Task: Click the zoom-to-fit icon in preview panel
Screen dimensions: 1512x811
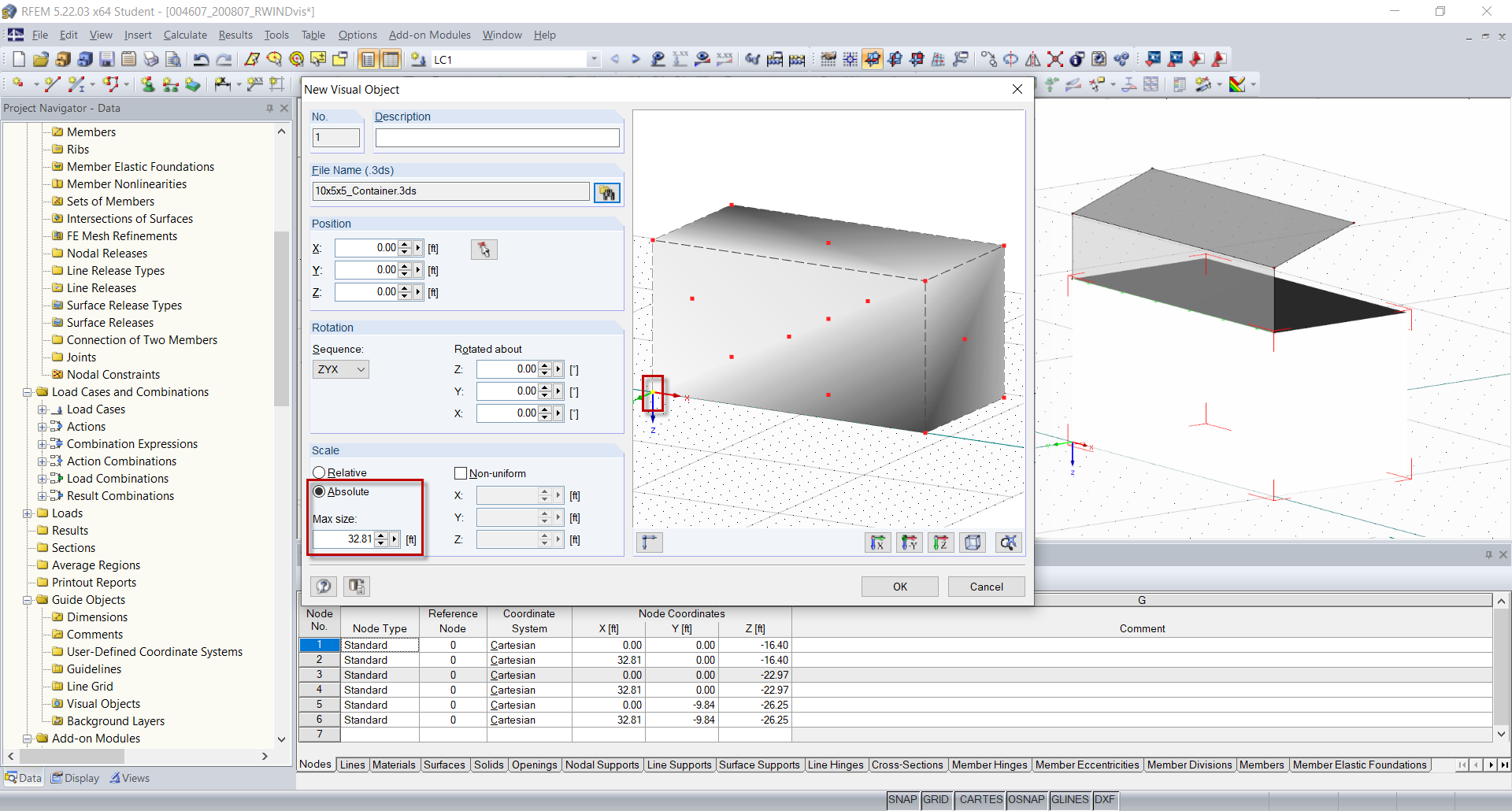Action: [x=1008, y=543]
